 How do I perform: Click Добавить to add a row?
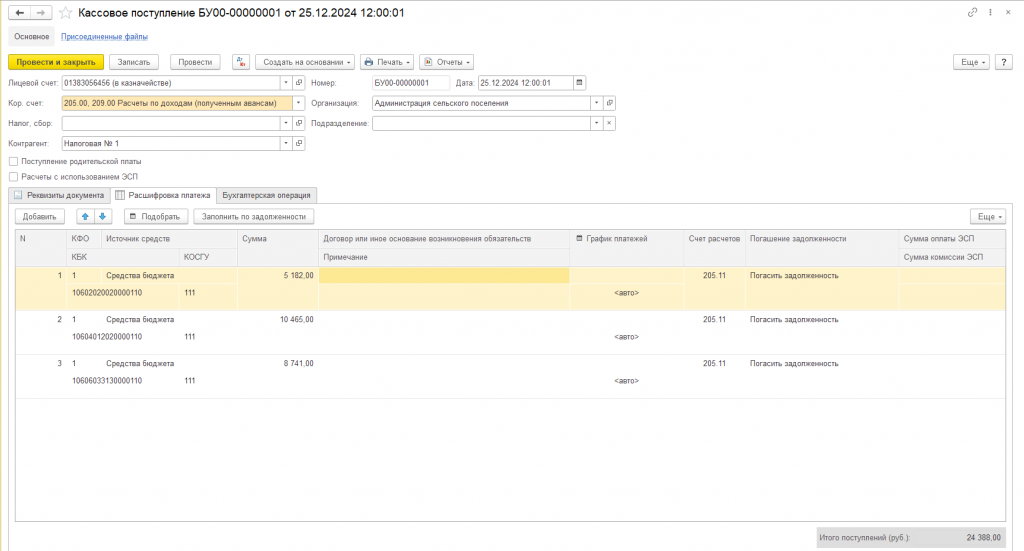coord(40,217)
